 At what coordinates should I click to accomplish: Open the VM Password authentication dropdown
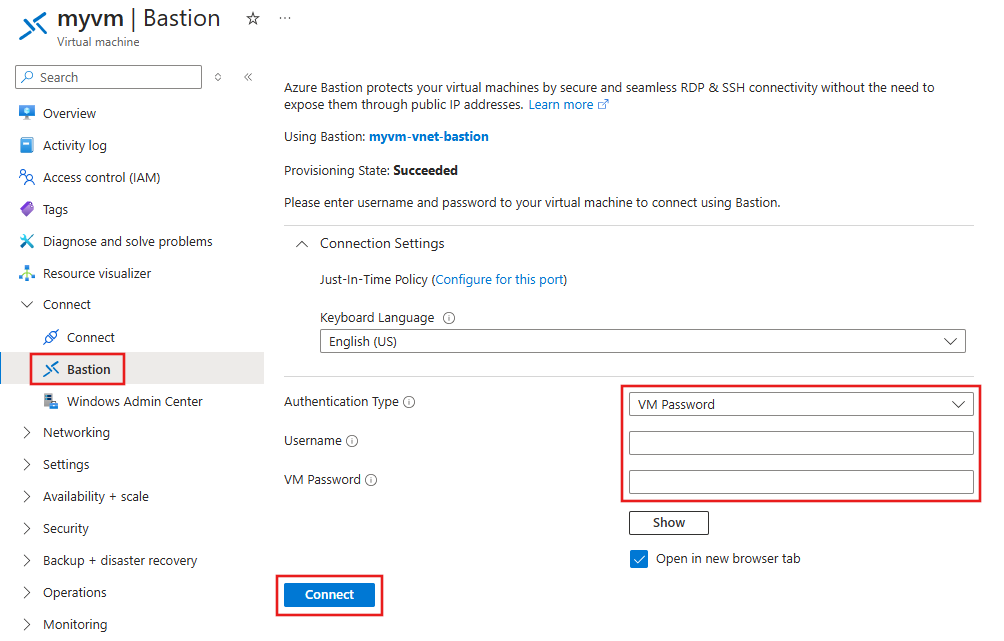pos(800,404)
